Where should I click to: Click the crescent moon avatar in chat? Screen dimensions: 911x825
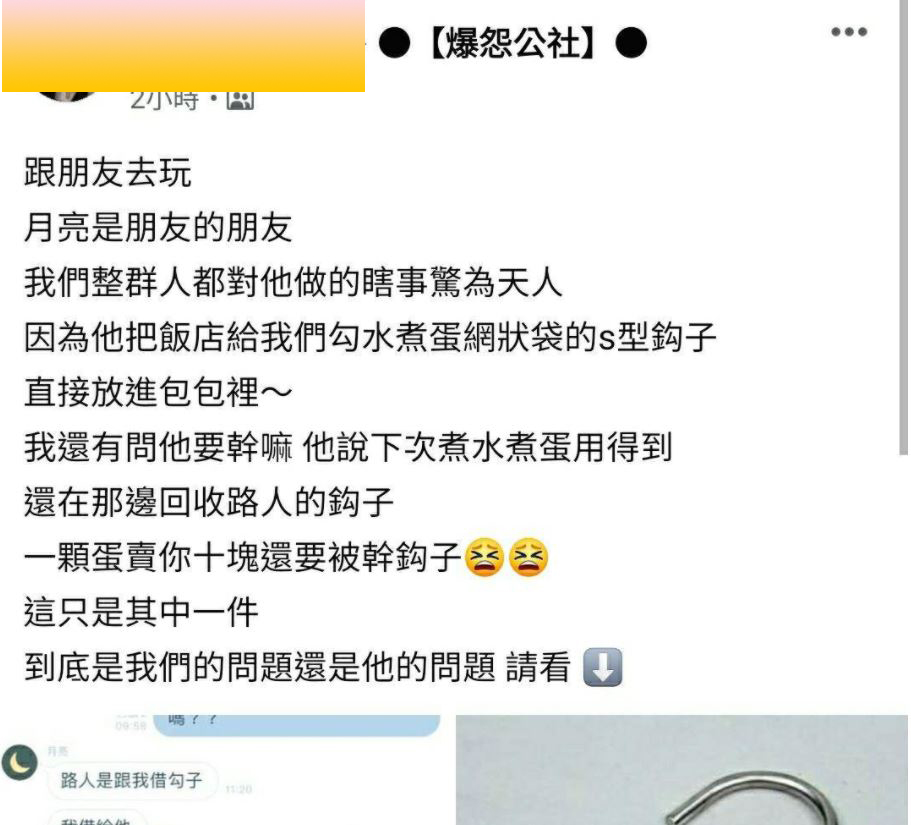coord(20,762)
